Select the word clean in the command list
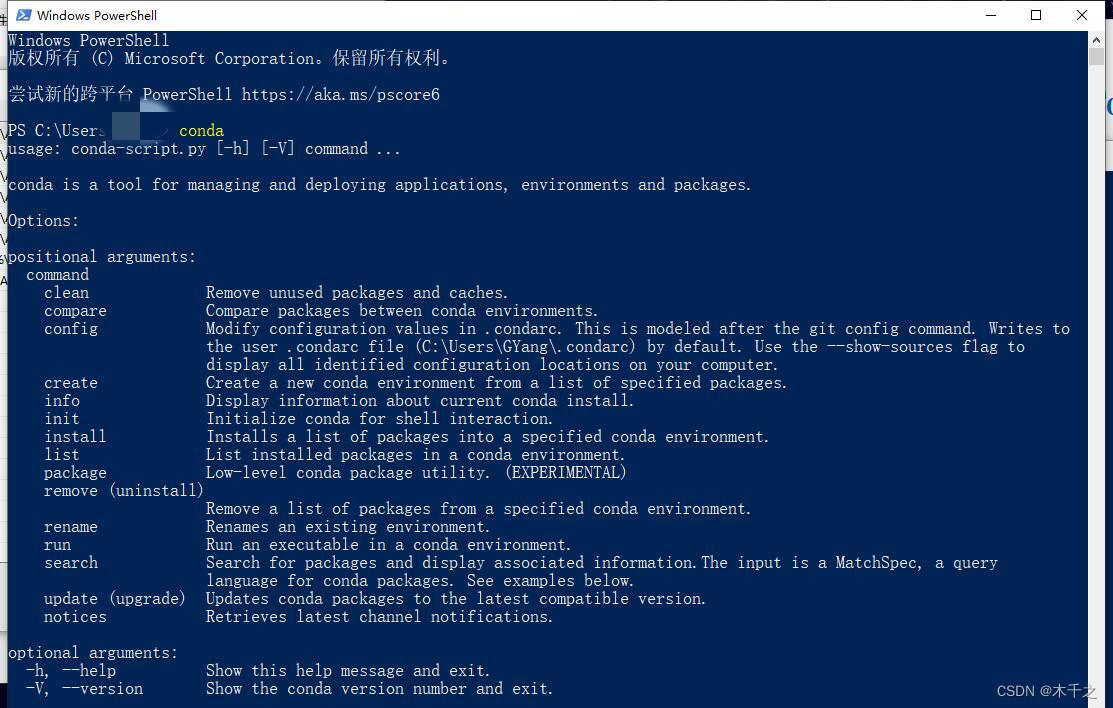Viewport: 1113px width, 708px height. click(x=66, y=292)
